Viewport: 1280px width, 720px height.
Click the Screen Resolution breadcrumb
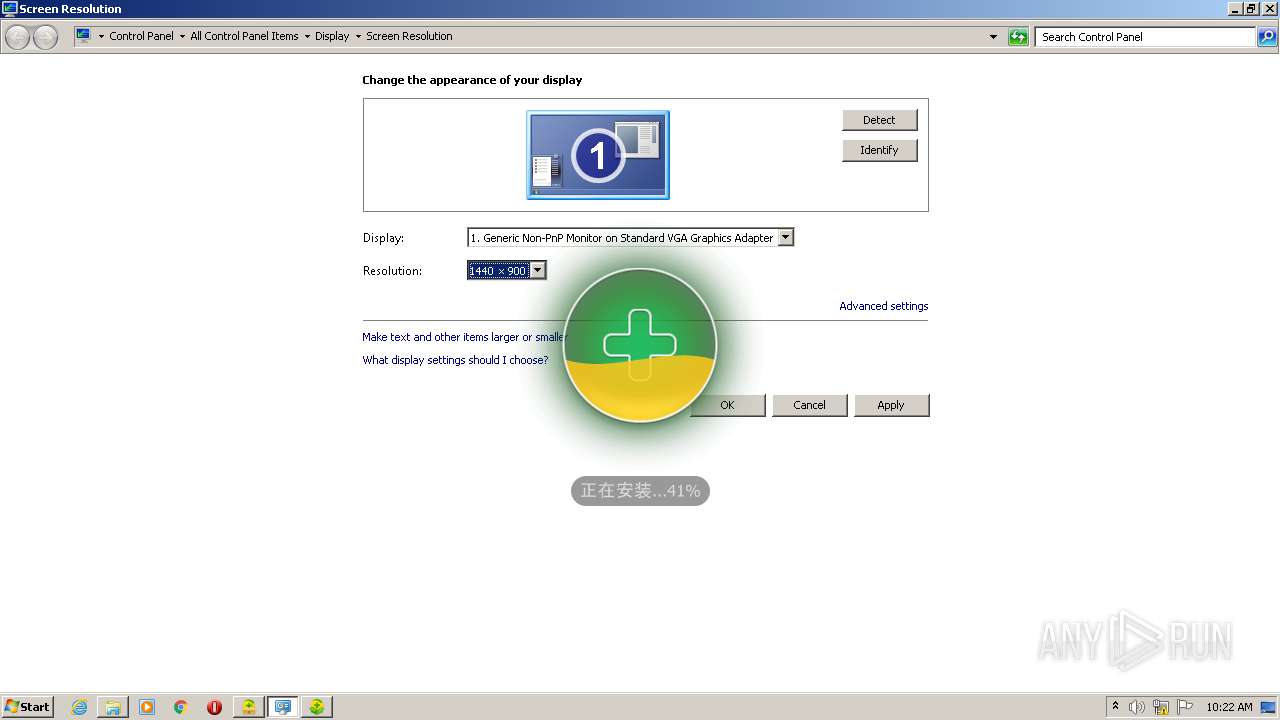click(409, 36)
